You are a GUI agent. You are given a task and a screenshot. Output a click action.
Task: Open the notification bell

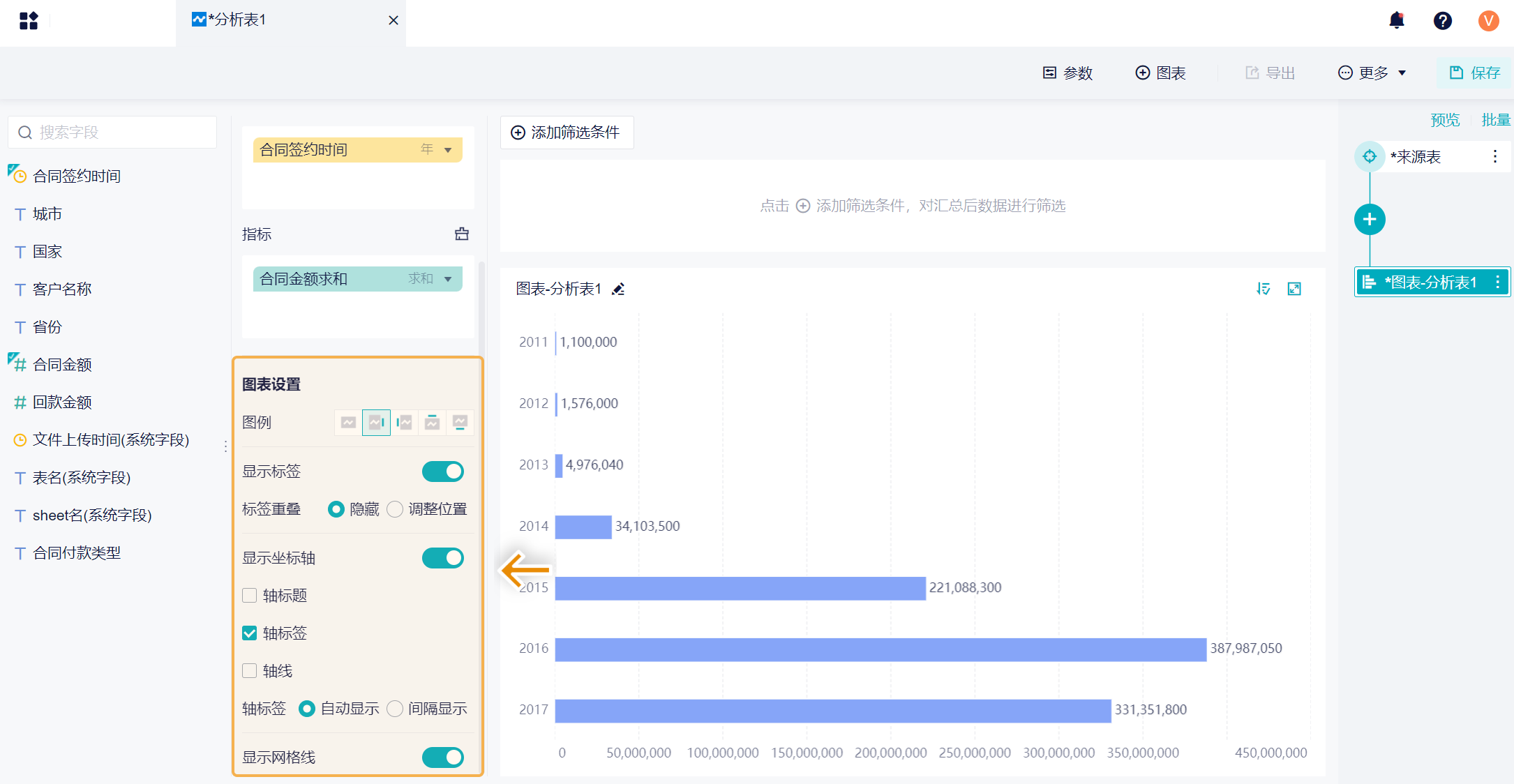(x=1396, y=21)
